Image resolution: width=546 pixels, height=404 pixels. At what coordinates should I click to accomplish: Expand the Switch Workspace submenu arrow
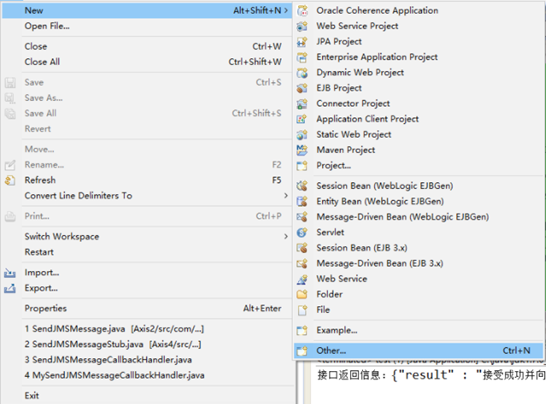pyautogui.click(x=286, y=236)
